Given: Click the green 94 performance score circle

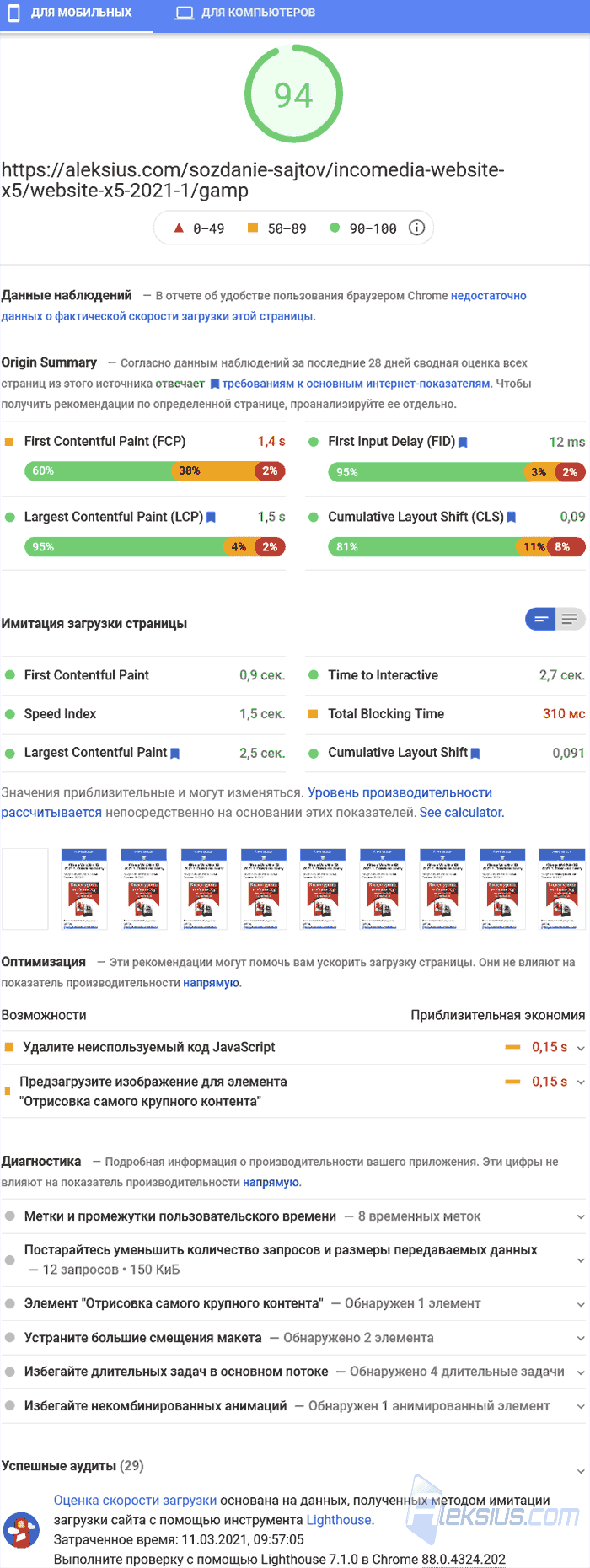Looking at the screenshot, I should point(293,94).
